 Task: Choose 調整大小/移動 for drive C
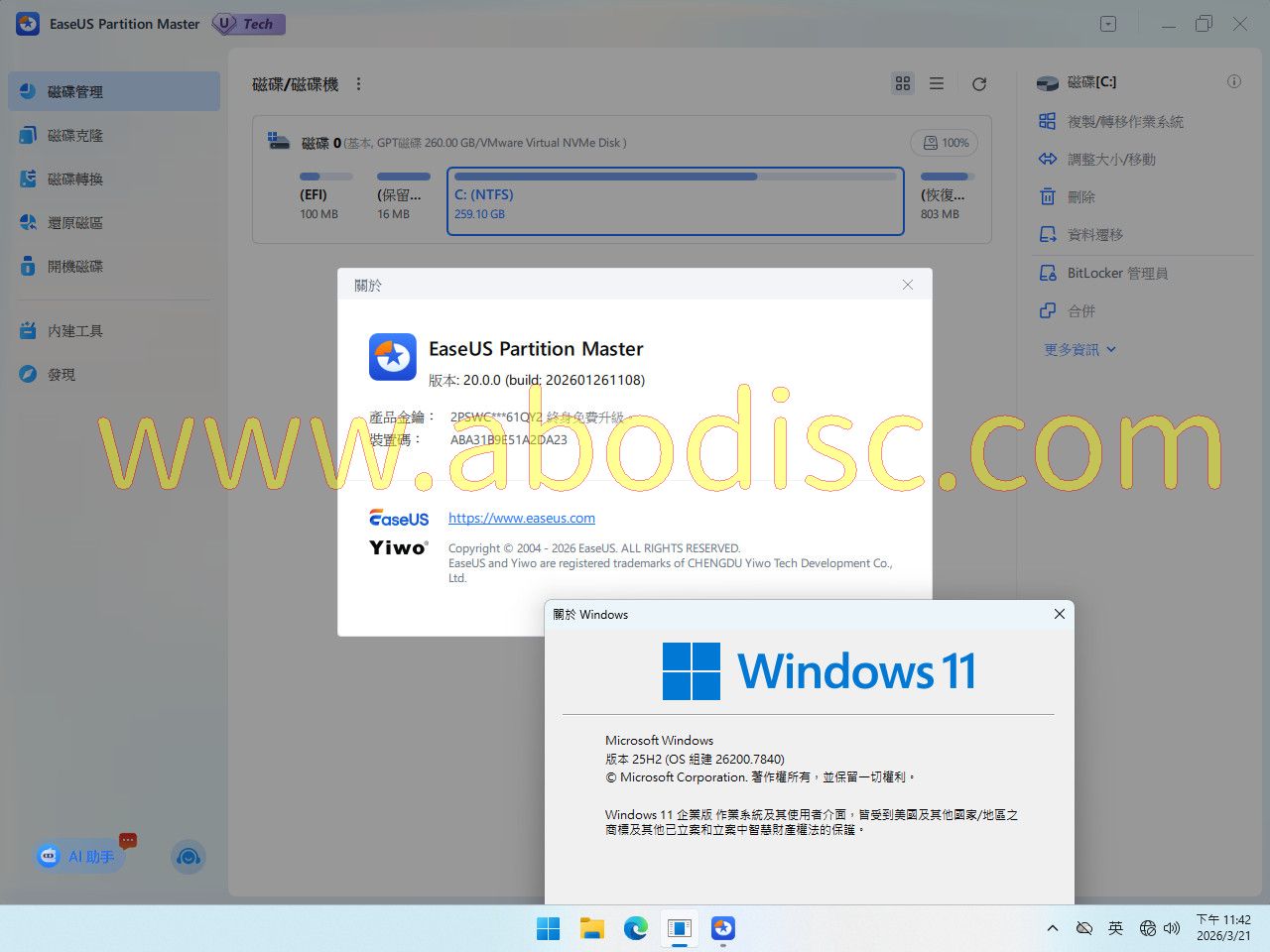pos(1110,159)
